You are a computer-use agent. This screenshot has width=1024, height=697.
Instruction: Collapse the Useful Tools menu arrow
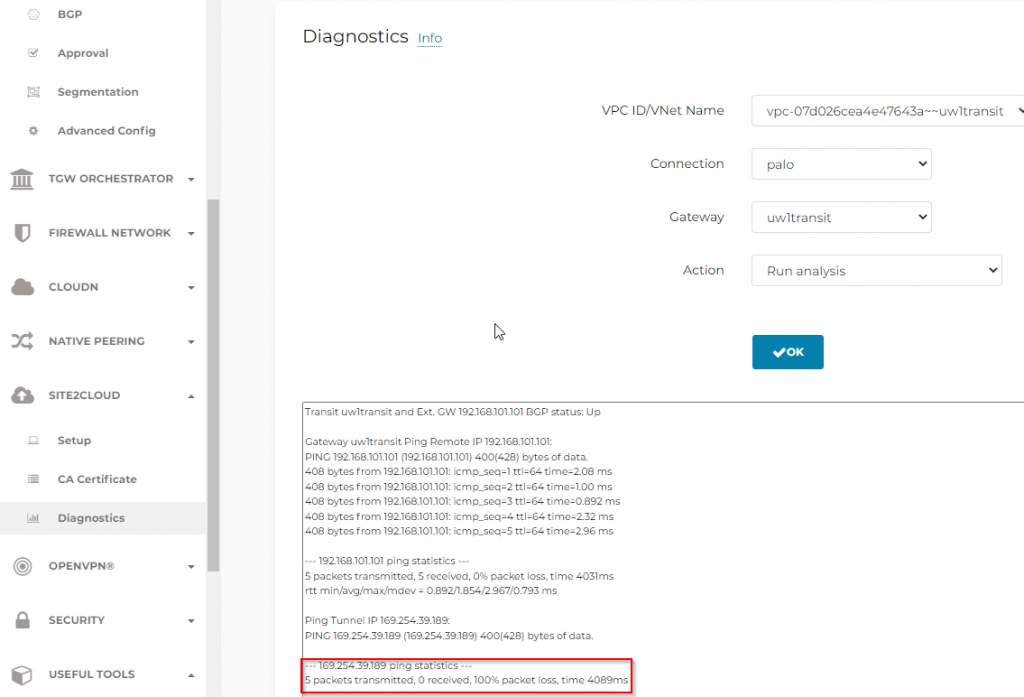point(191,675)
